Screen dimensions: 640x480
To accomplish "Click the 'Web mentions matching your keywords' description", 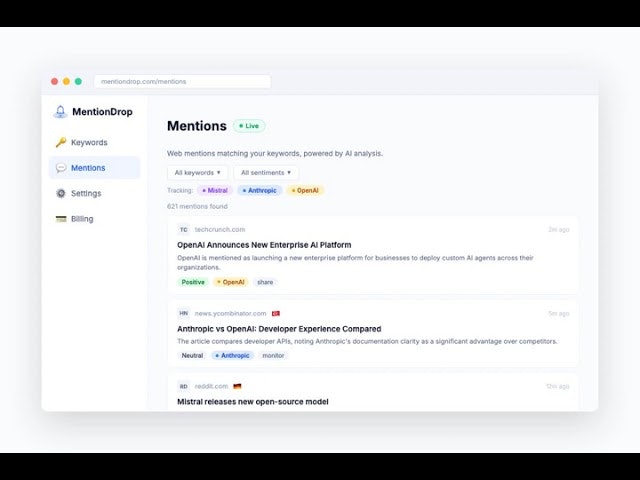I will tap(275, 153).
